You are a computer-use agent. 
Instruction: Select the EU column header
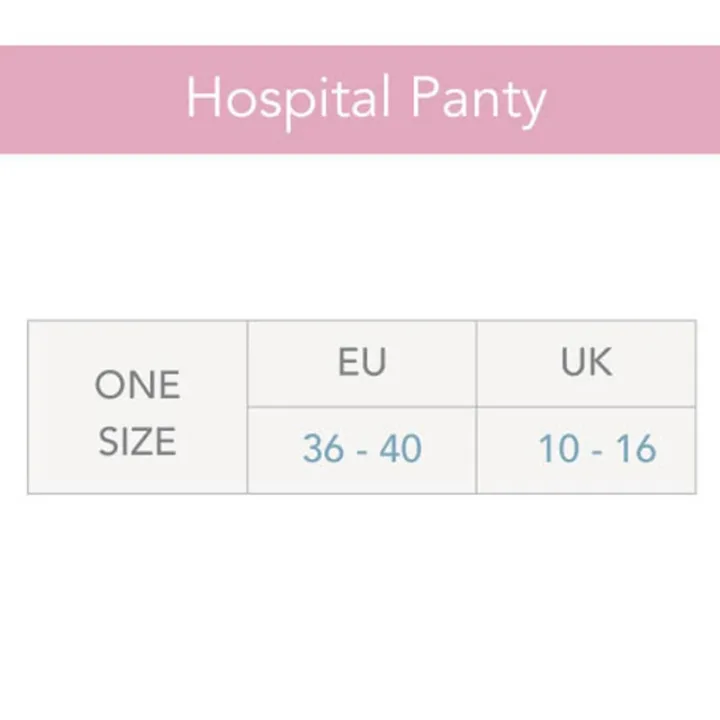click(362, 363)
